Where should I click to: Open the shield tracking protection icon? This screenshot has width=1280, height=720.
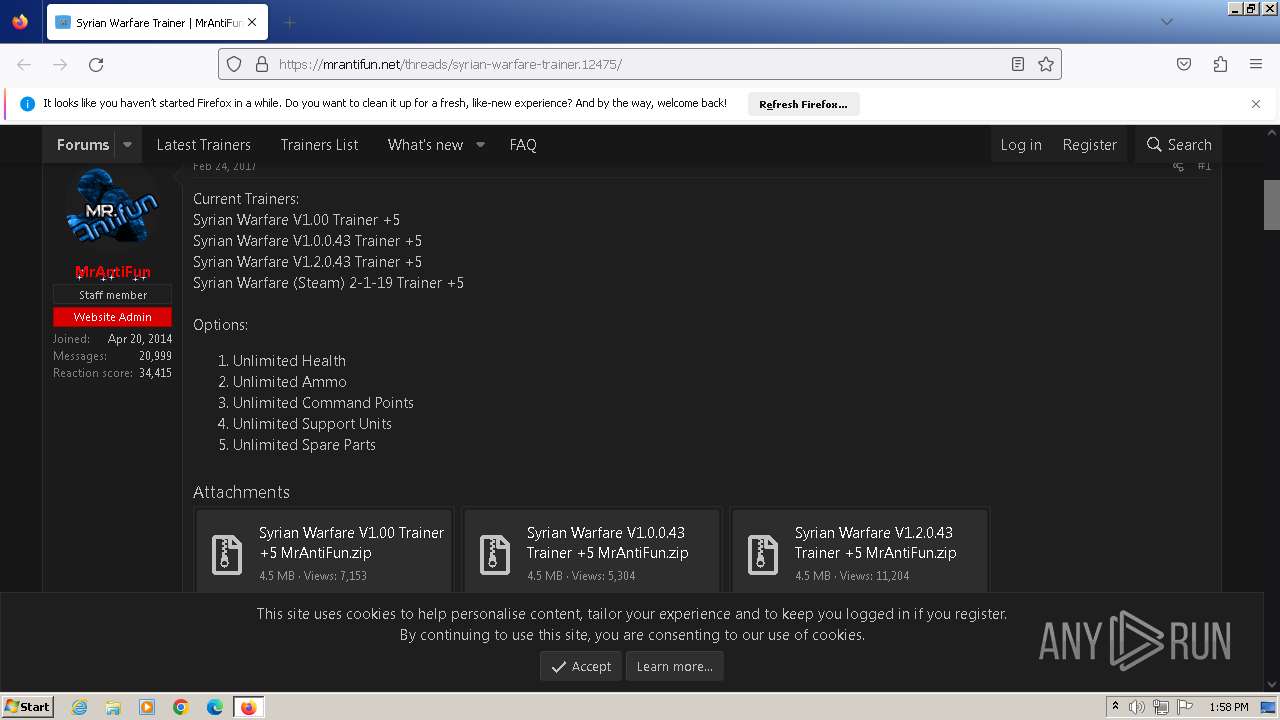(234, 64)
